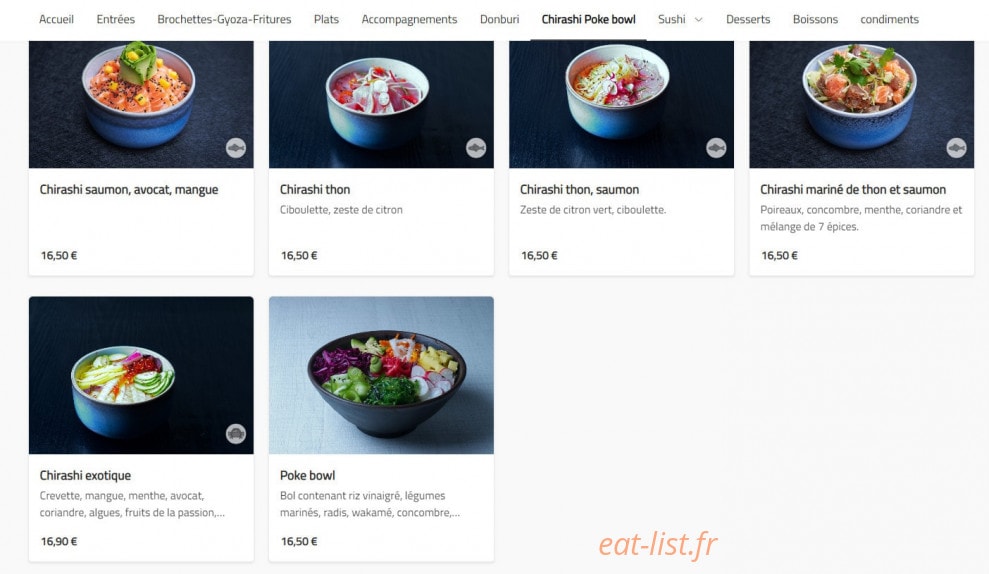The width and height of the screenshot is (989, 574).
Task: Switch to the Plats category
Action: 326,20
